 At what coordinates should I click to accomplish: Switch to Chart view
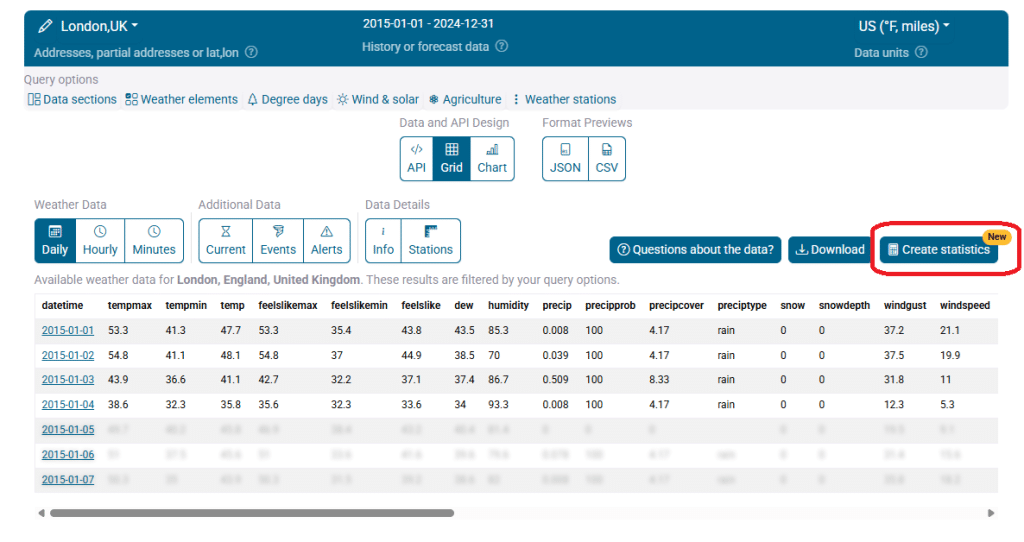(491, 159)
